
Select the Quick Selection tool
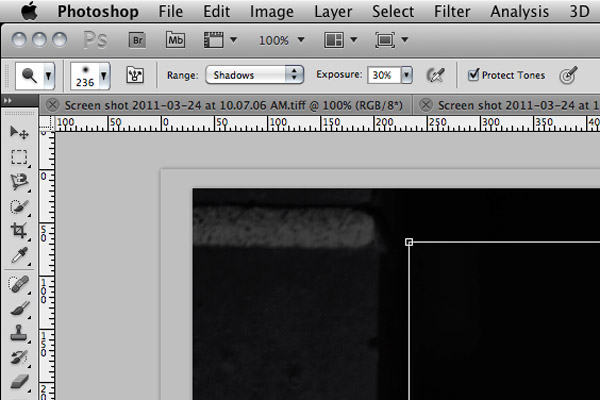pos(19,207)
